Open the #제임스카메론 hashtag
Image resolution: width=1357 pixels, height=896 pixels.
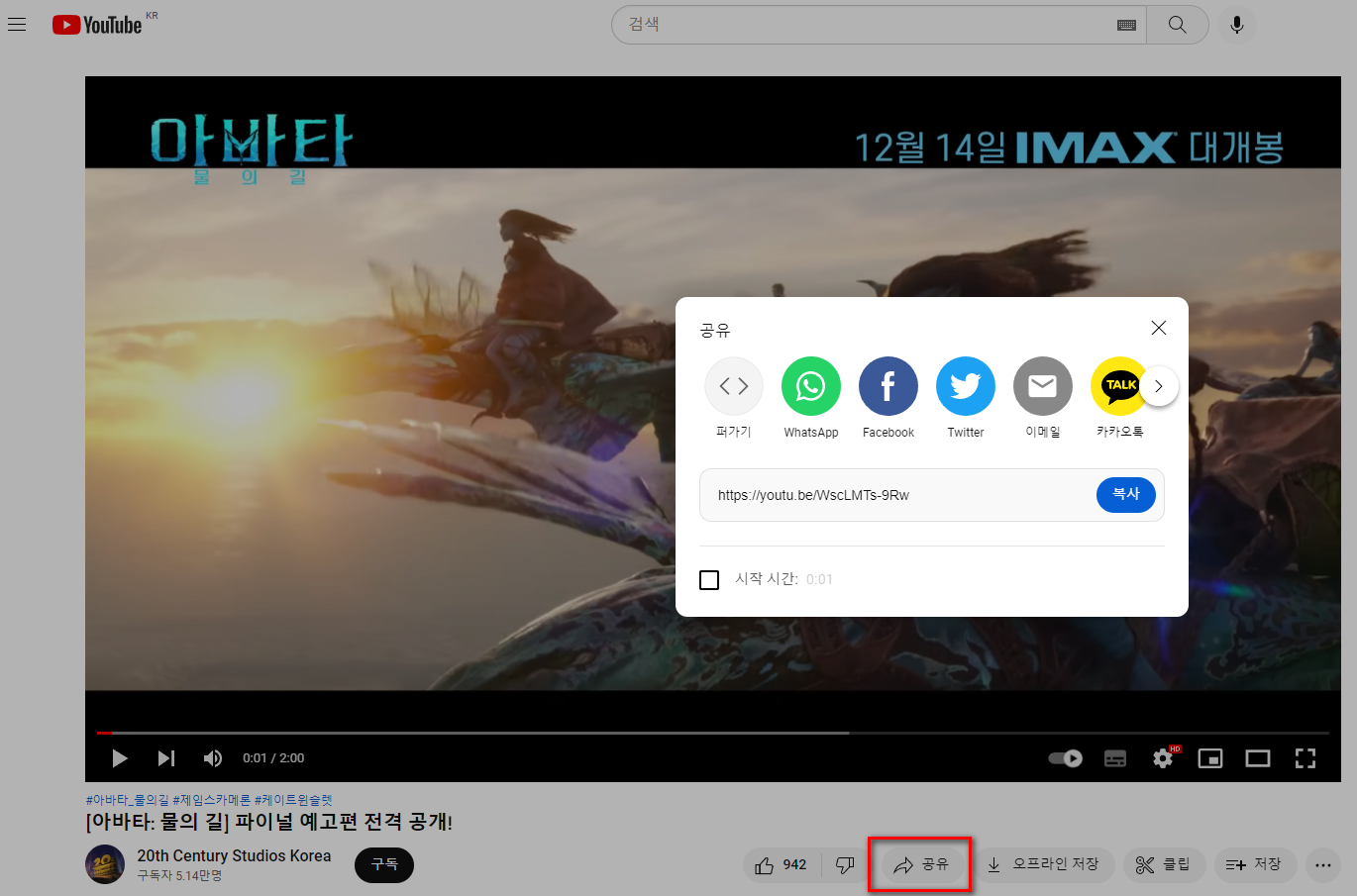(212, 800)
